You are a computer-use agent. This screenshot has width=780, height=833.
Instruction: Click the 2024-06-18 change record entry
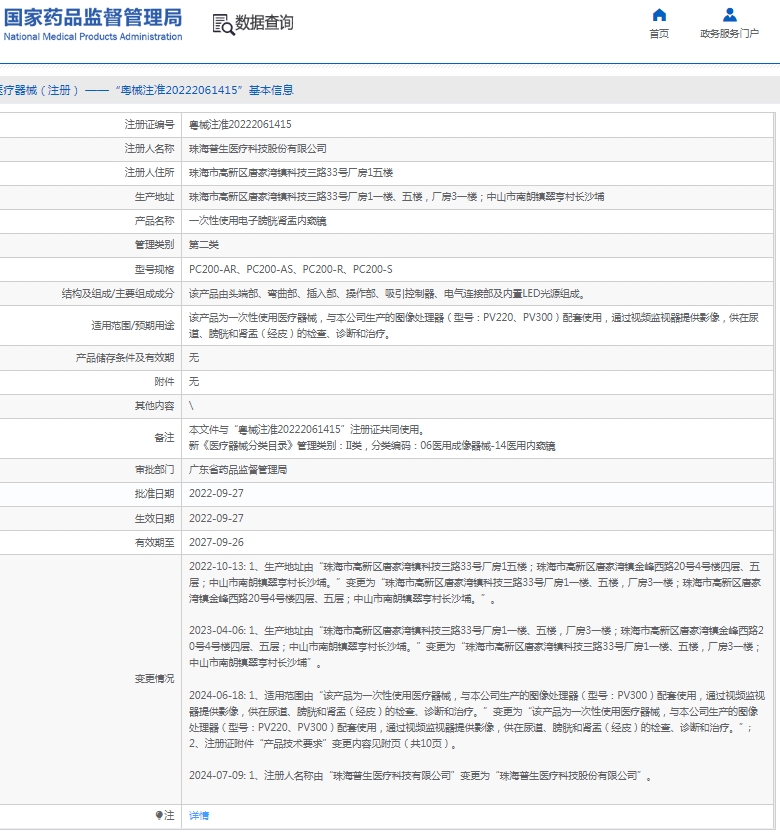[477, 719]
